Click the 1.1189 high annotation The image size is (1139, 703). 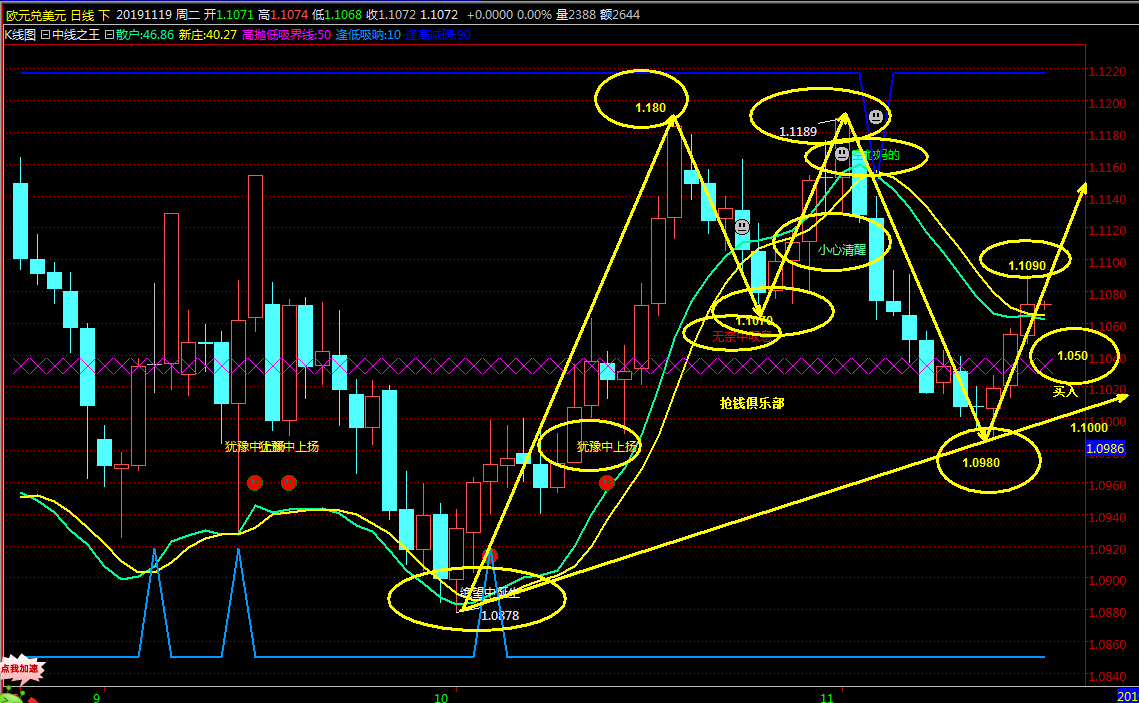coord(798,131)
